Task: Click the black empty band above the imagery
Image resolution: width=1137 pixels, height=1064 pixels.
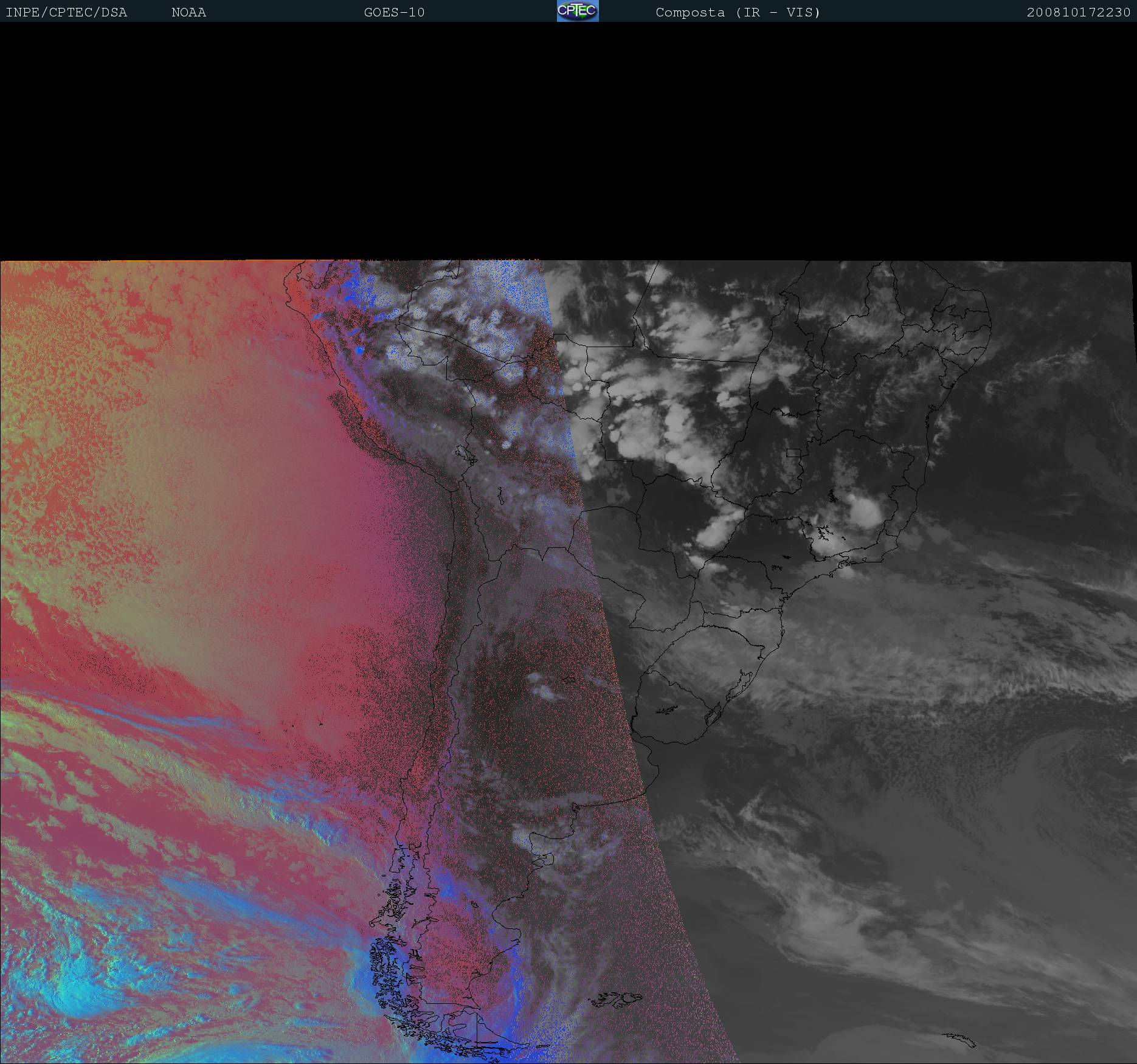Action: coord(568,140)
